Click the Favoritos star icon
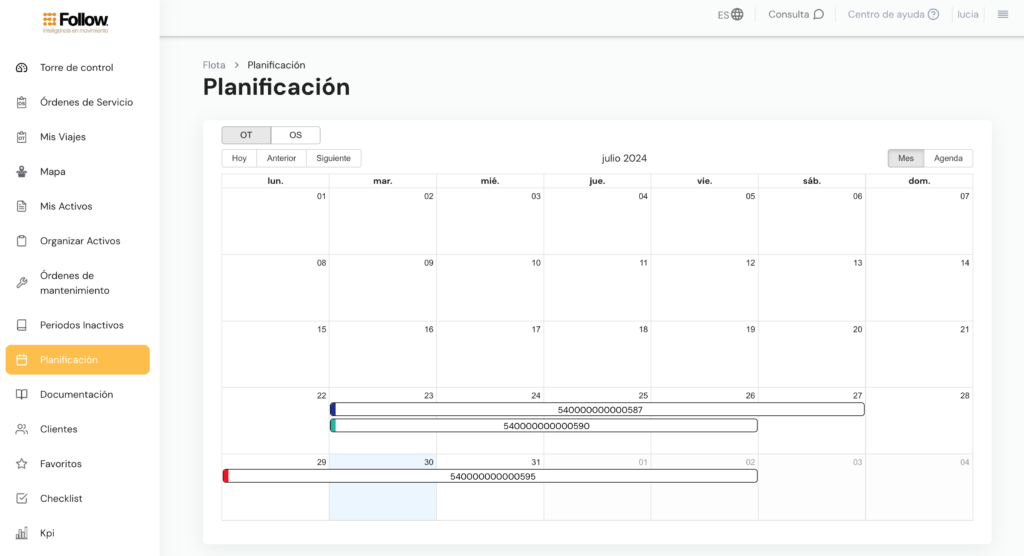The image size is (1024, 556). pyautogui.click(x=21, y=464)
